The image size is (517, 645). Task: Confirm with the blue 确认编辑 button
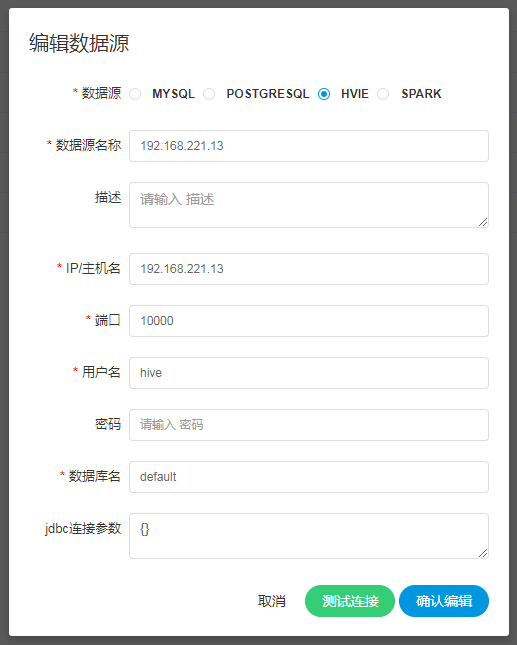pyautogui.click(x=444, y=601)
